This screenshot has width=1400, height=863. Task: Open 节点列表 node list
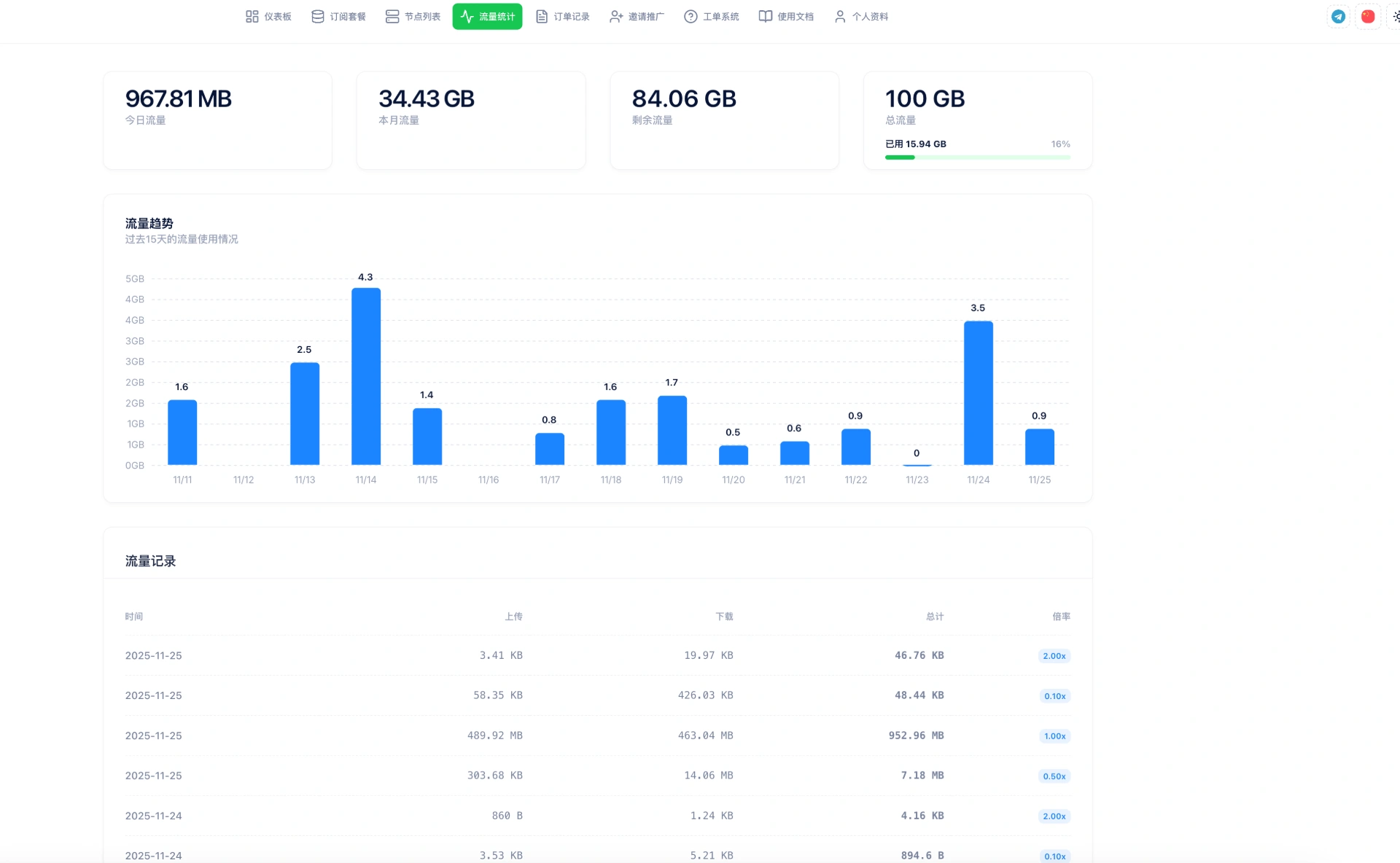tap(413, 16)
